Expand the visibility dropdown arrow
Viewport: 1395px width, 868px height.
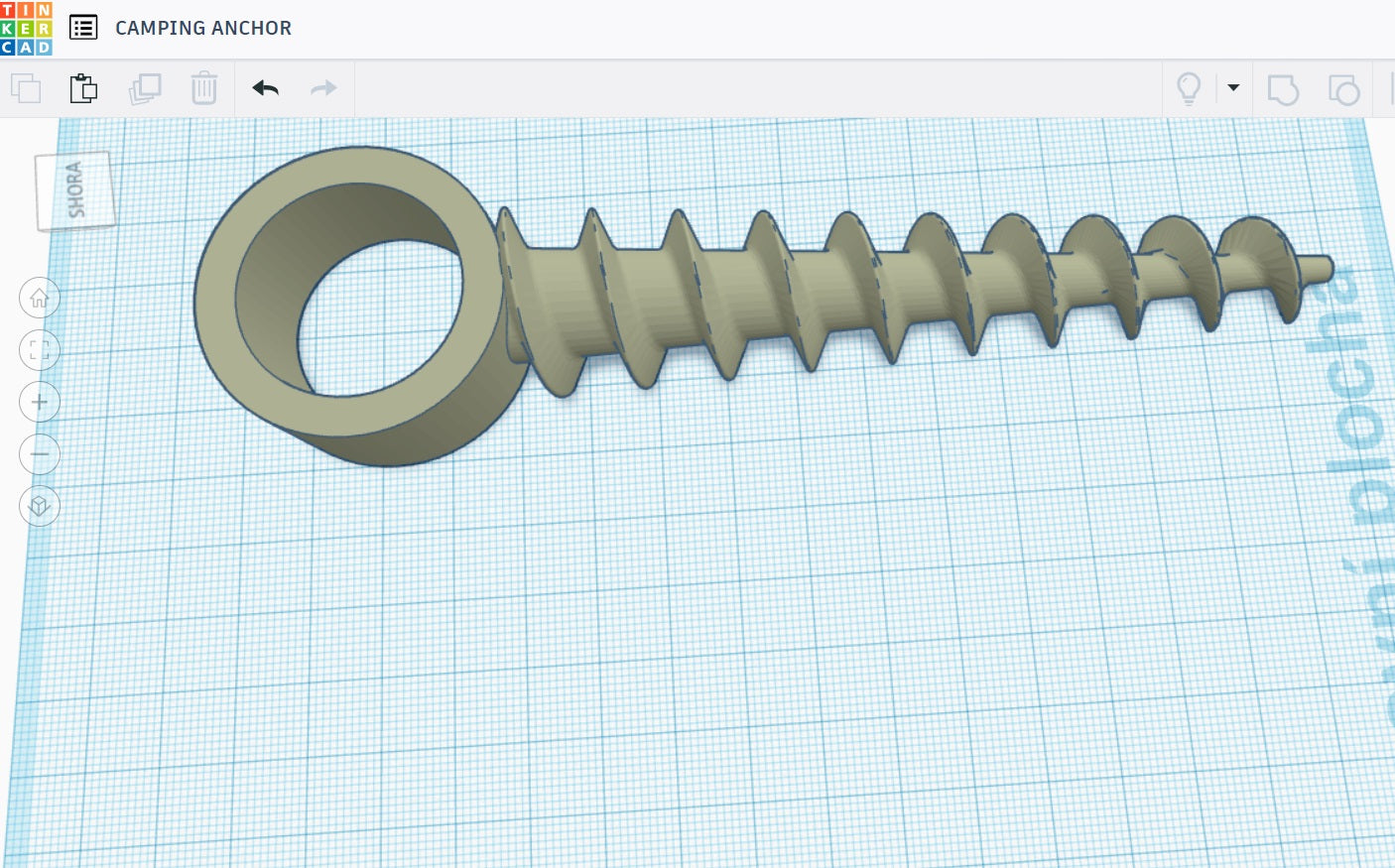pyautogui.click(x=1233, y=87)
